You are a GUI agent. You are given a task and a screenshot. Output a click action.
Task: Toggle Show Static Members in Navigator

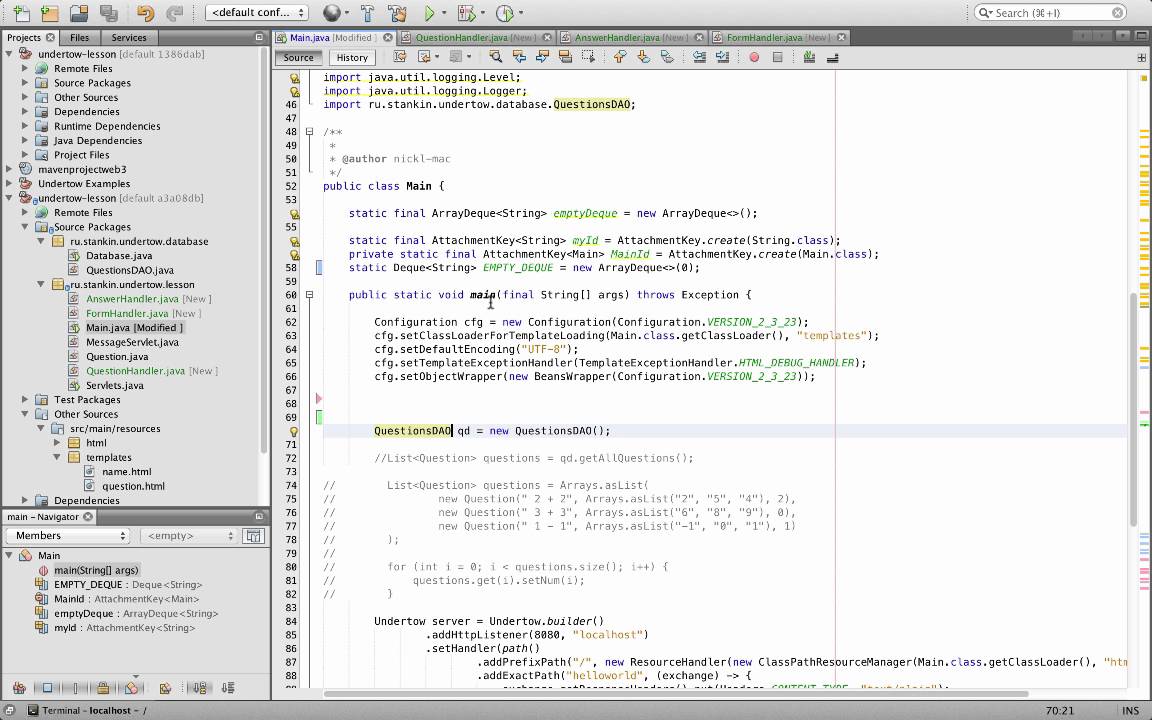tap(75, 688)
